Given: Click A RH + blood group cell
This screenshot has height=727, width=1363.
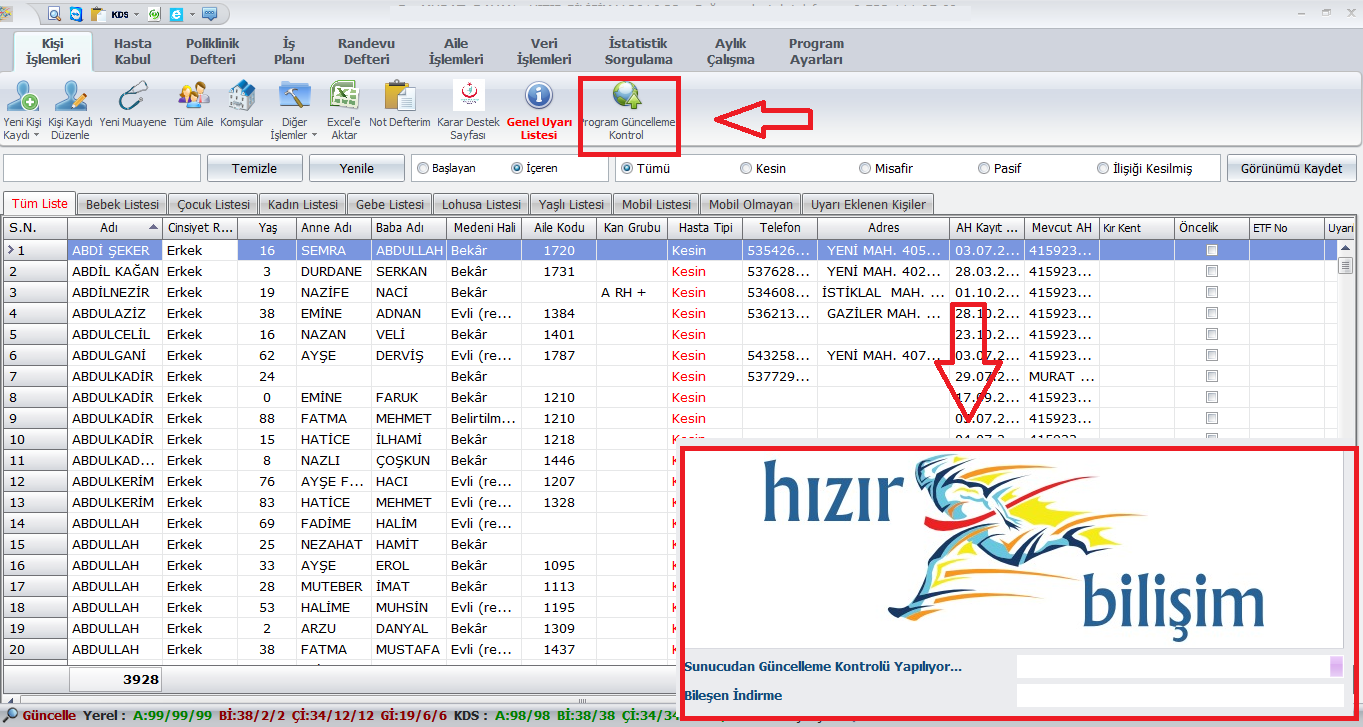Looking at the screenshot, I should tap(632, 292).
